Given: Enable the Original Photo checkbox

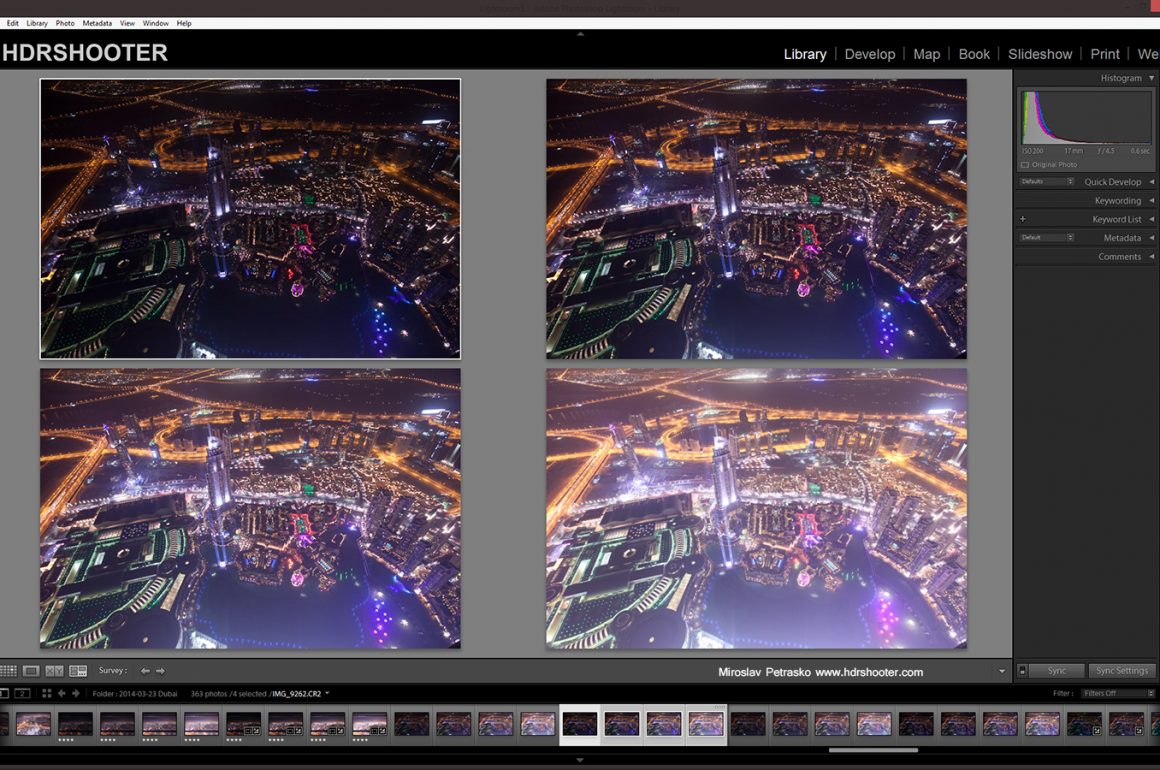Looking at the screenshot, I should coord(1025,165).
